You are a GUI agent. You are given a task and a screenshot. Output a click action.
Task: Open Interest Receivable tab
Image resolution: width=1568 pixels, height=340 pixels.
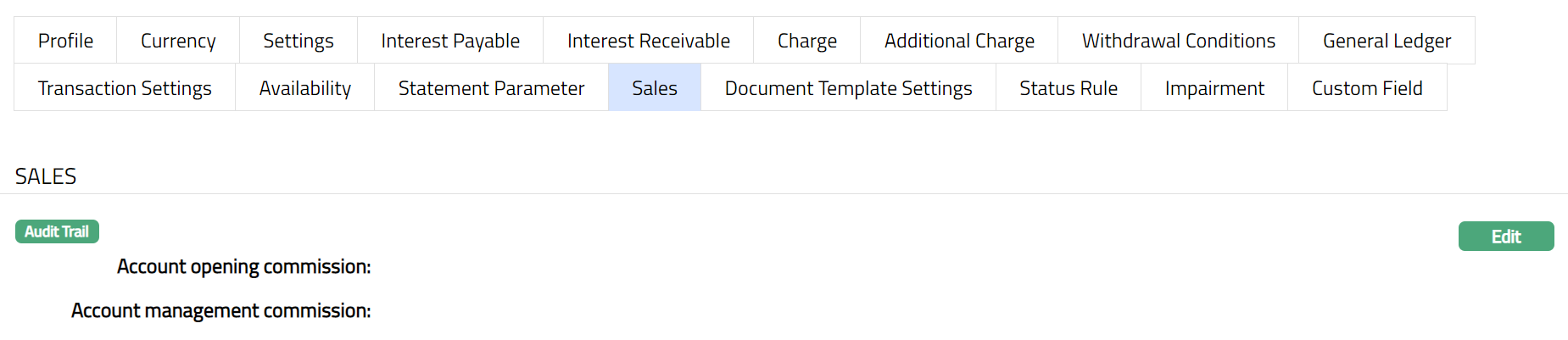(649, 41)
